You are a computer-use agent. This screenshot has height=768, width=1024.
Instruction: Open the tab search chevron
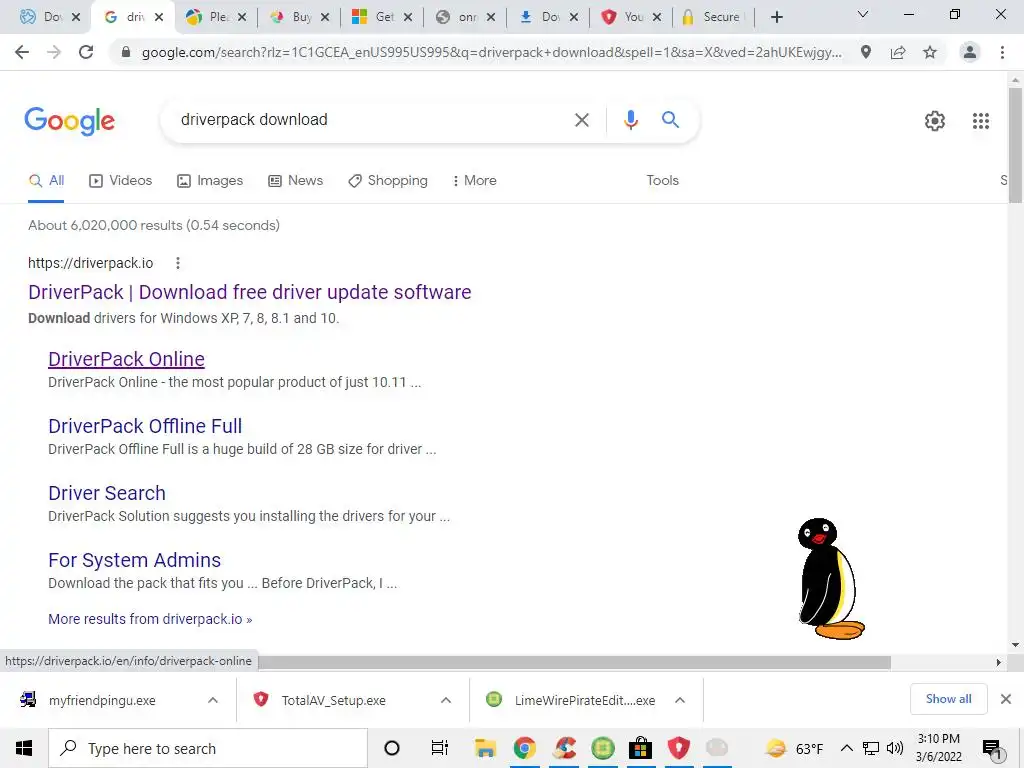(x=863, y=14)
